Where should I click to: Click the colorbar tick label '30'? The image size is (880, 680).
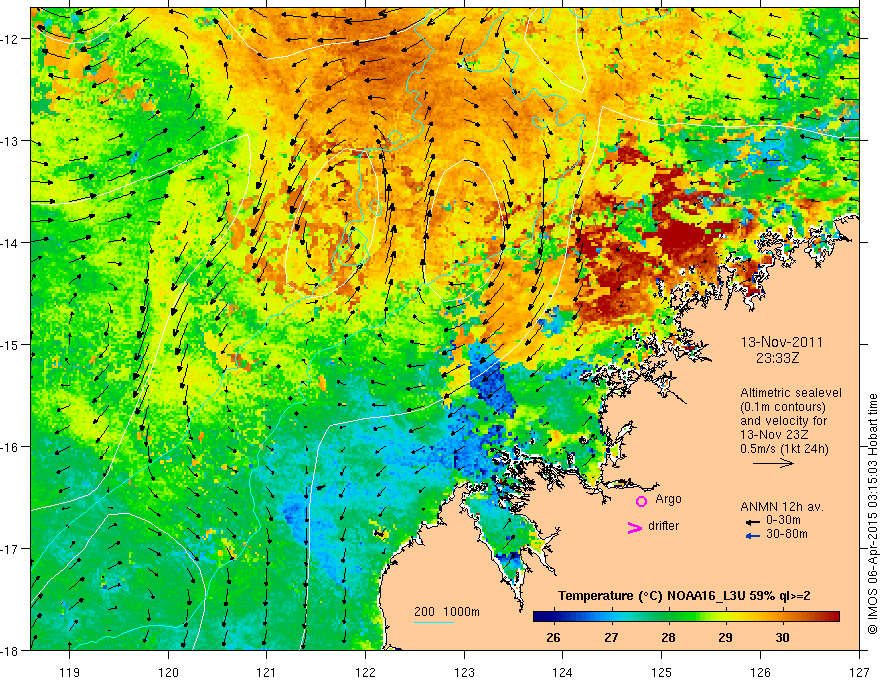coord(782,637)
